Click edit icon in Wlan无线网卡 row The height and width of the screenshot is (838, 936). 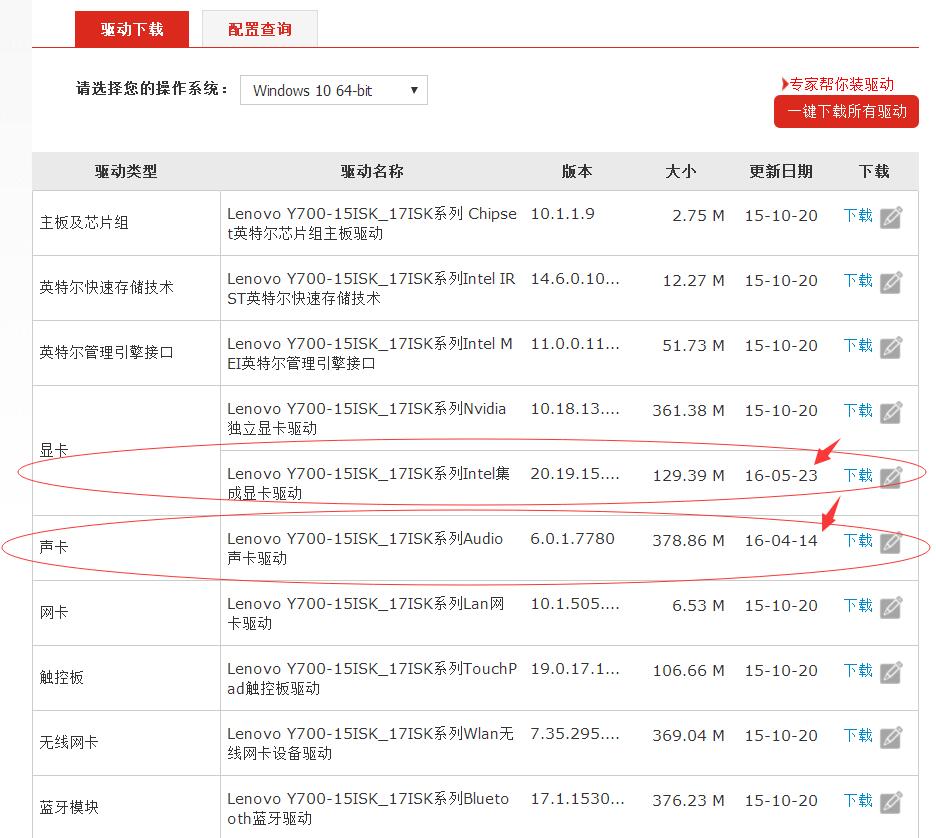tap(891, 738)
